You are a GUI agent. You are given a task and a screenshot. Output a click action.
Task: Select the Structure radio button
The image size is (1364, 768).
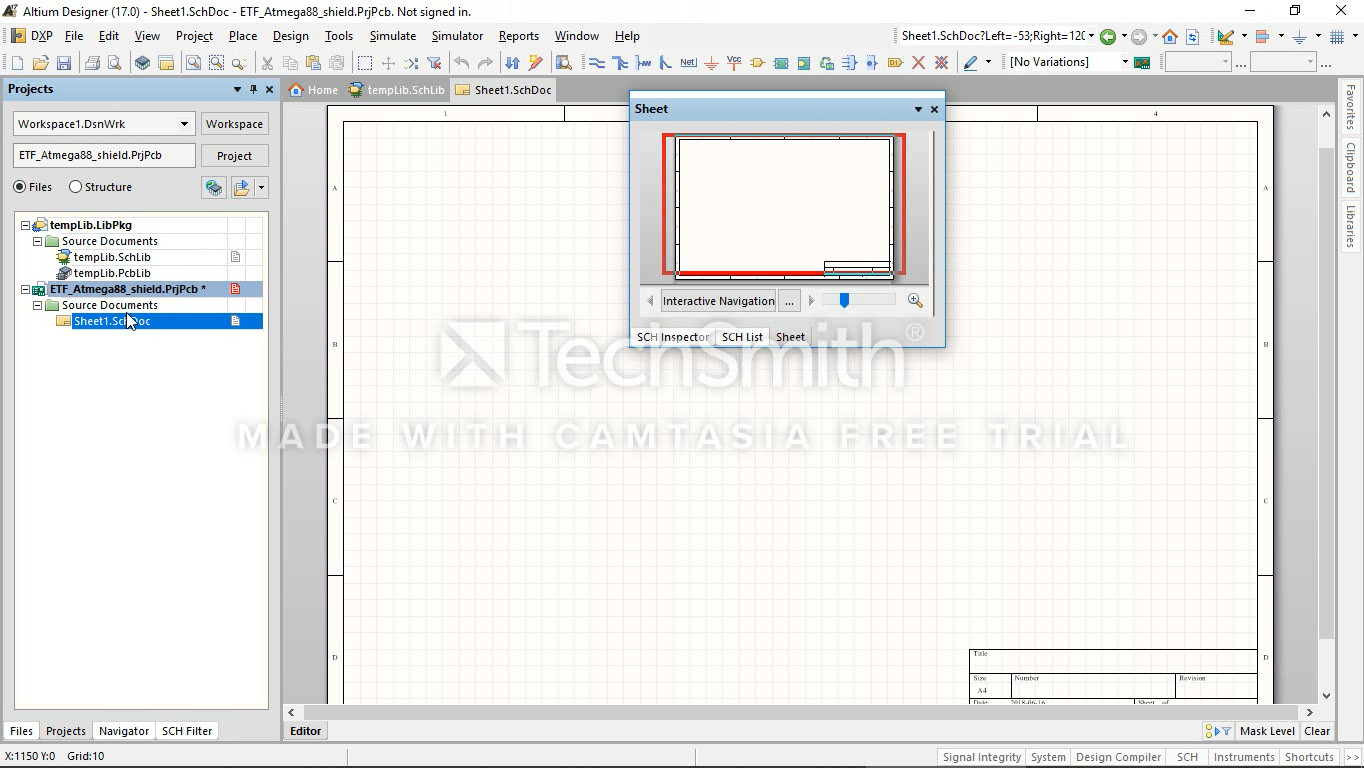75,187
